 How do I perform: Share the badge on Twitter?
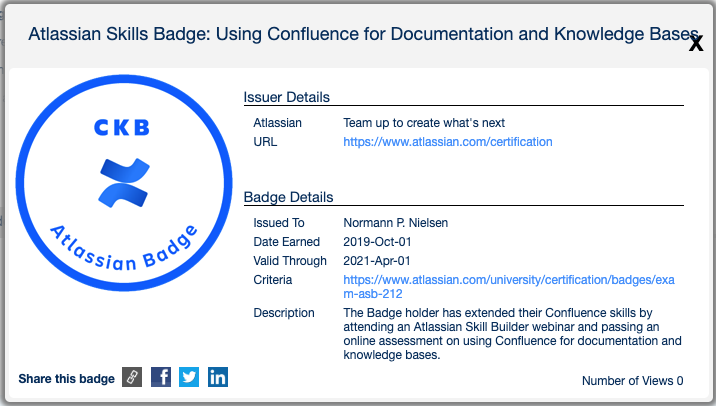point(189,377)
